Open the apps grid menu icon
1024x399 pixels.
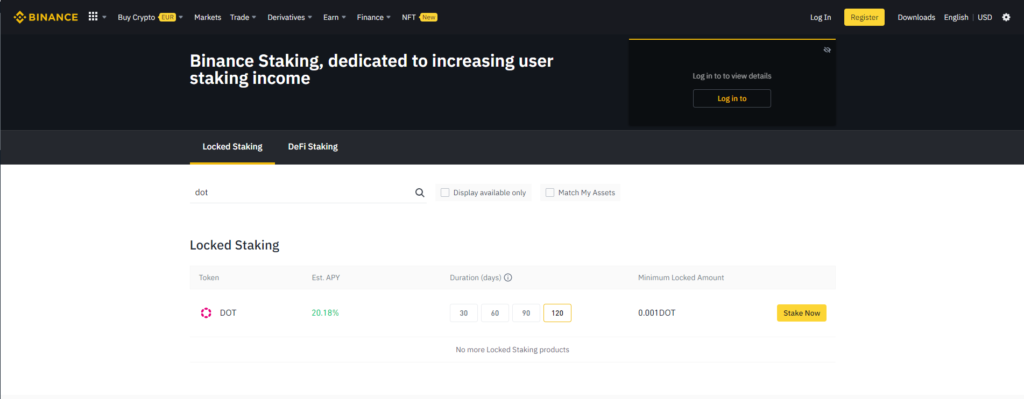[93, 17]
